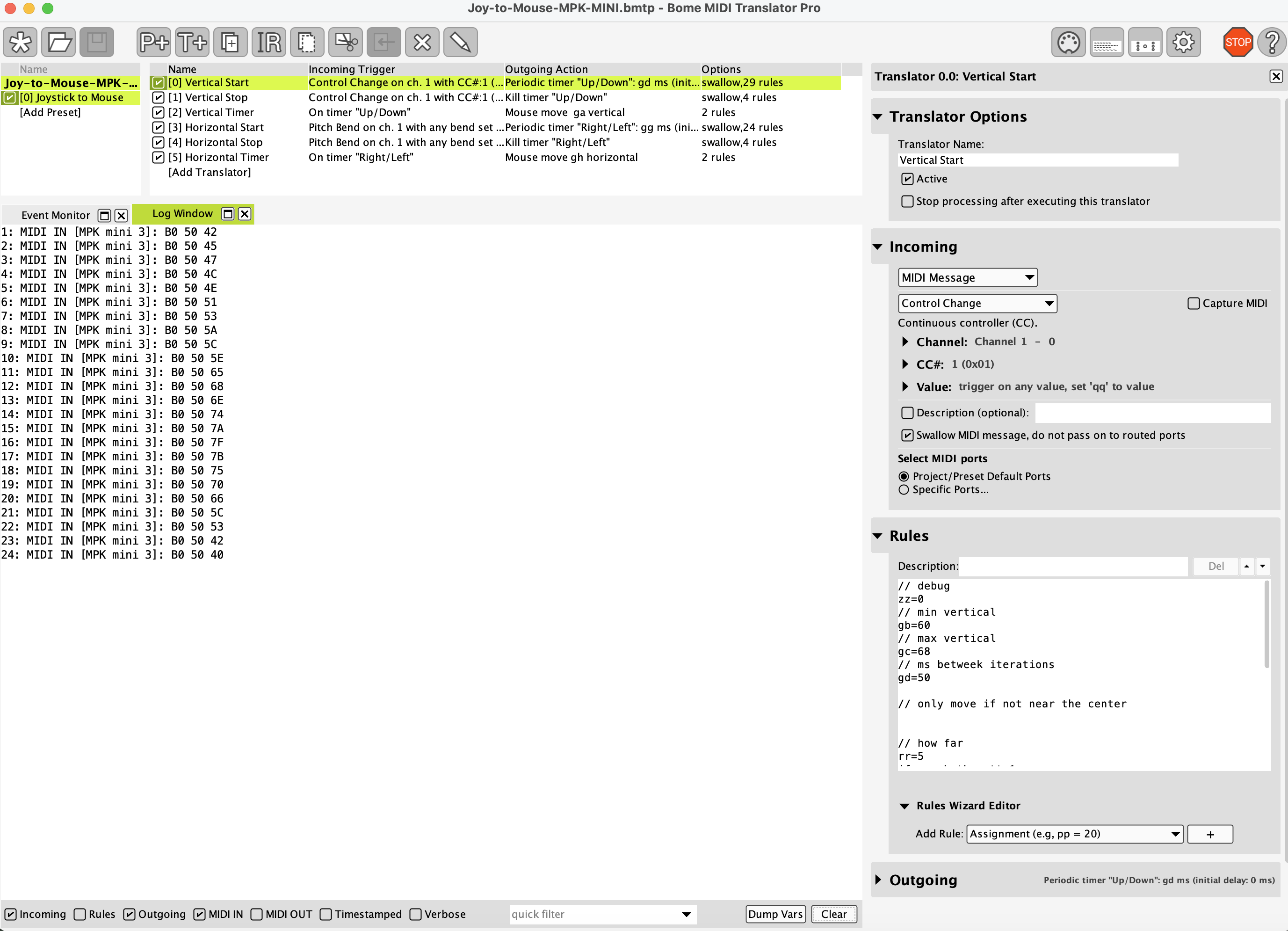Click the cut scissors toolbar icon
This screenshot has width=1288, height=931.
[x=345, y=43]
